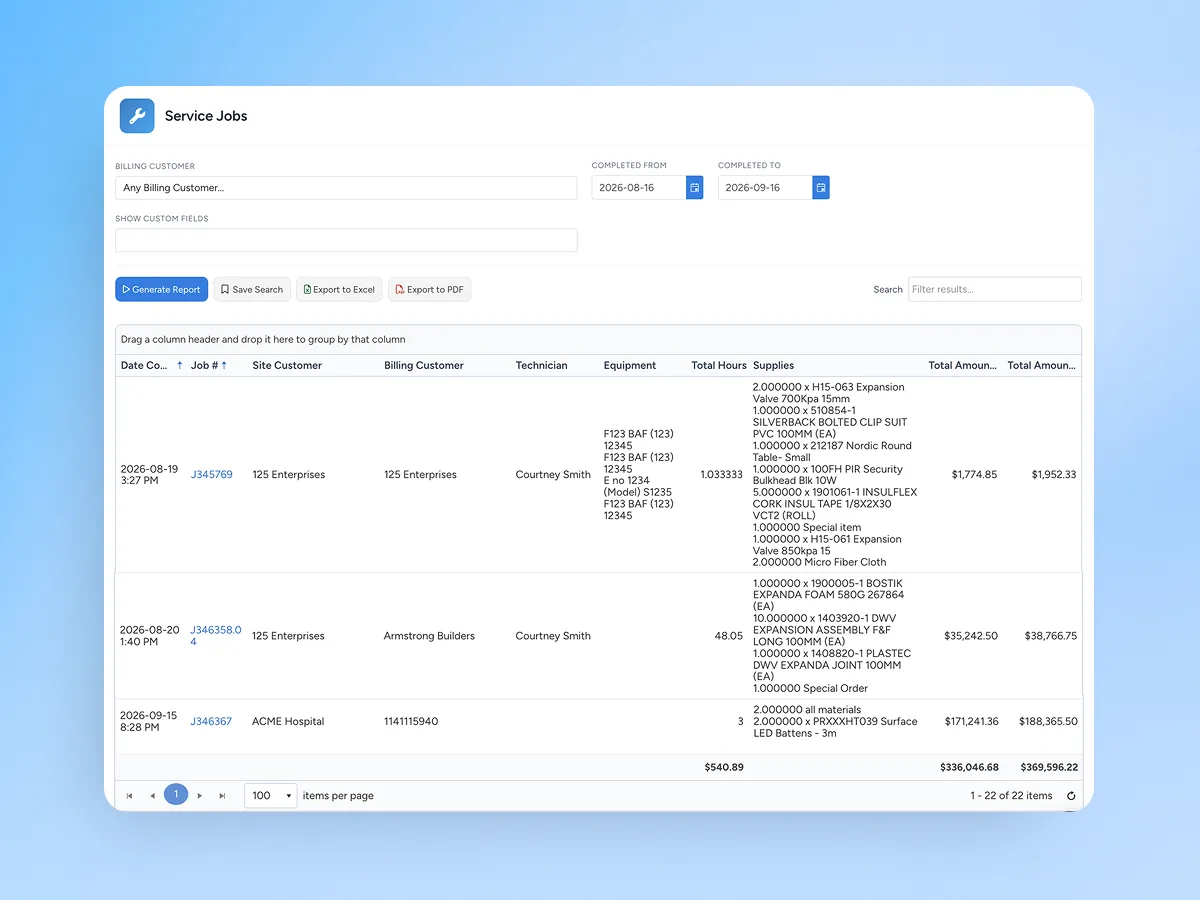Image resolution: width=1200 pixels, height=900 pixels.
Task: Go to previous page of results
Action: (152, 796)
